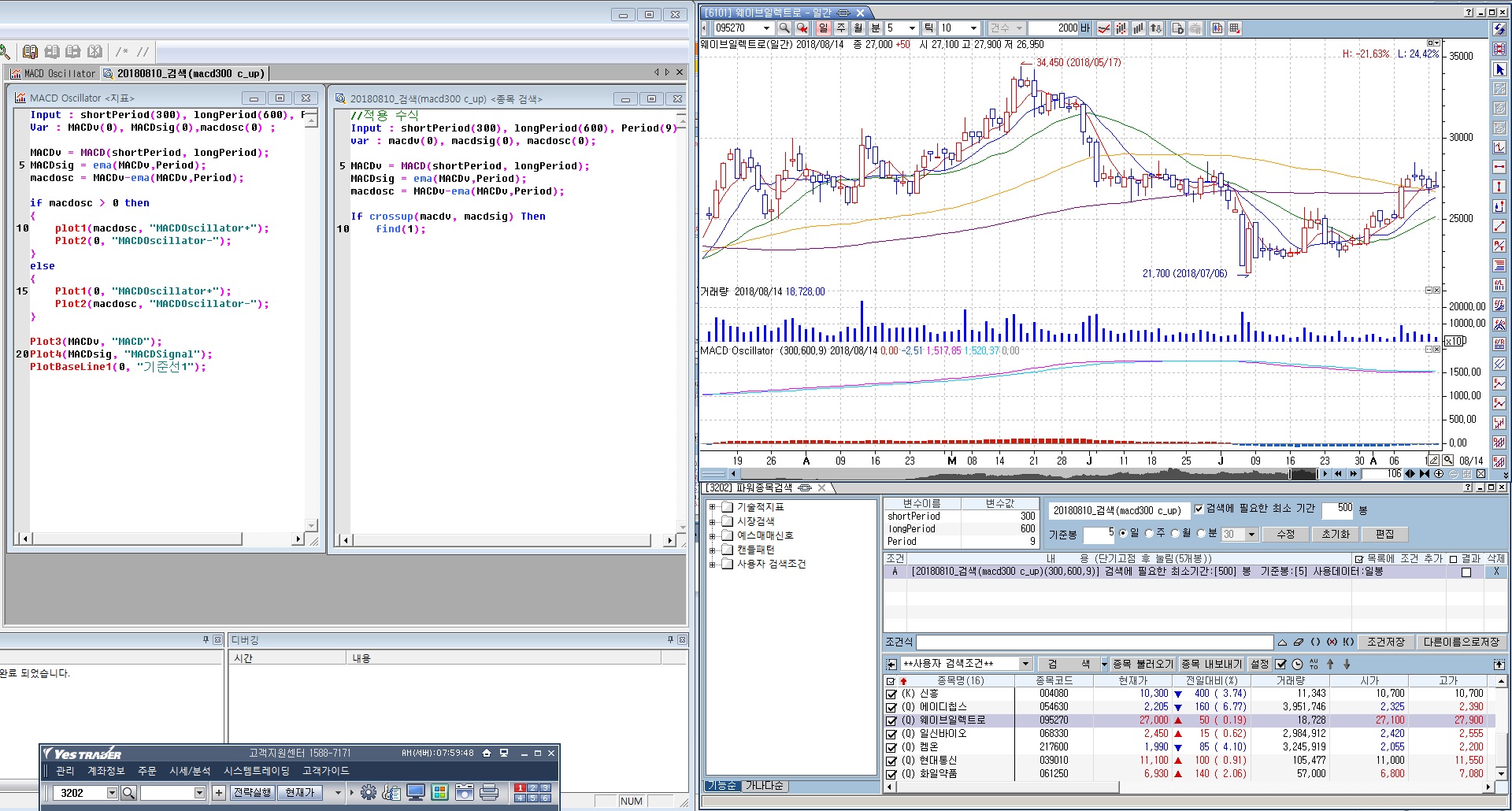Click the 종목 불러오기 button
1512x811 pixels.
coord(1143,665)
